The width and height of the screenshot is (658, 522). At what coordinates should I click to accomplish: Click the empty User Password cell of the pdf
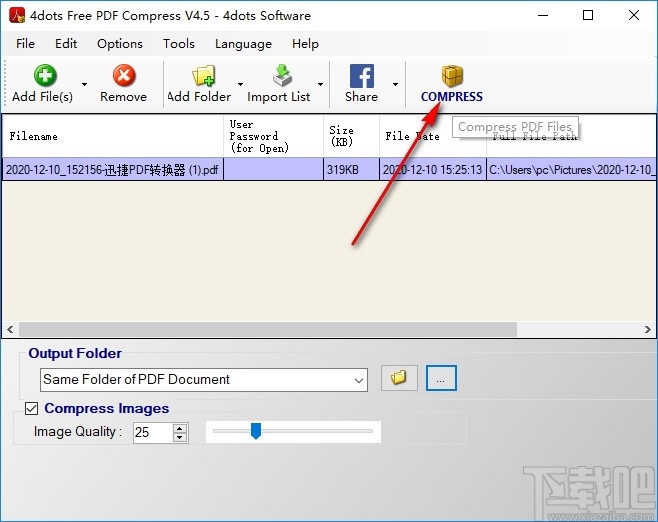pyautogui.click(x=273, y=170)
